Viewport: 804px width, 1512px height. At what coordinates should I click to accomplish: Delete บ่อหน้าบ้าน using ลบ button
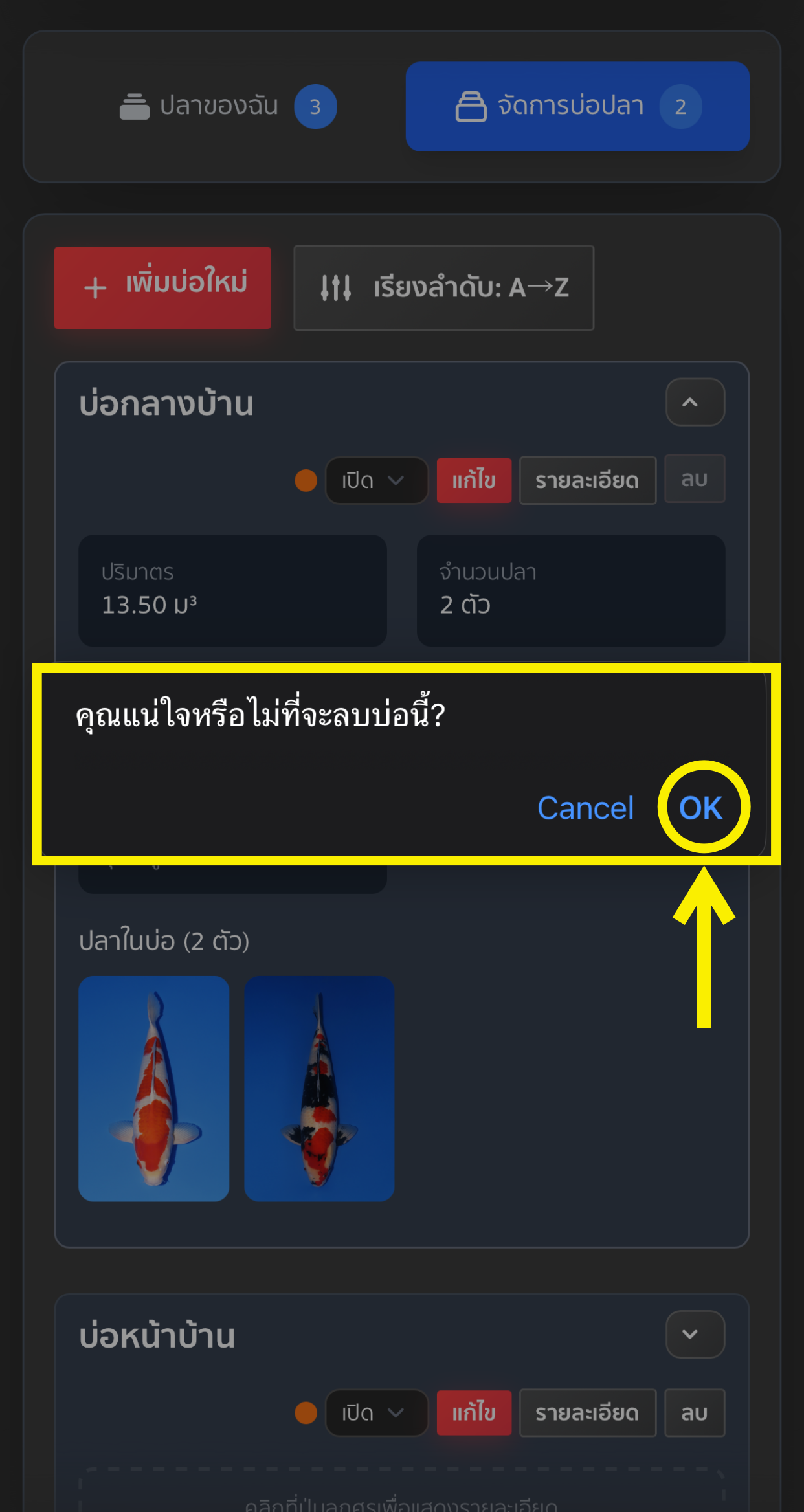tap(695, 1412)
